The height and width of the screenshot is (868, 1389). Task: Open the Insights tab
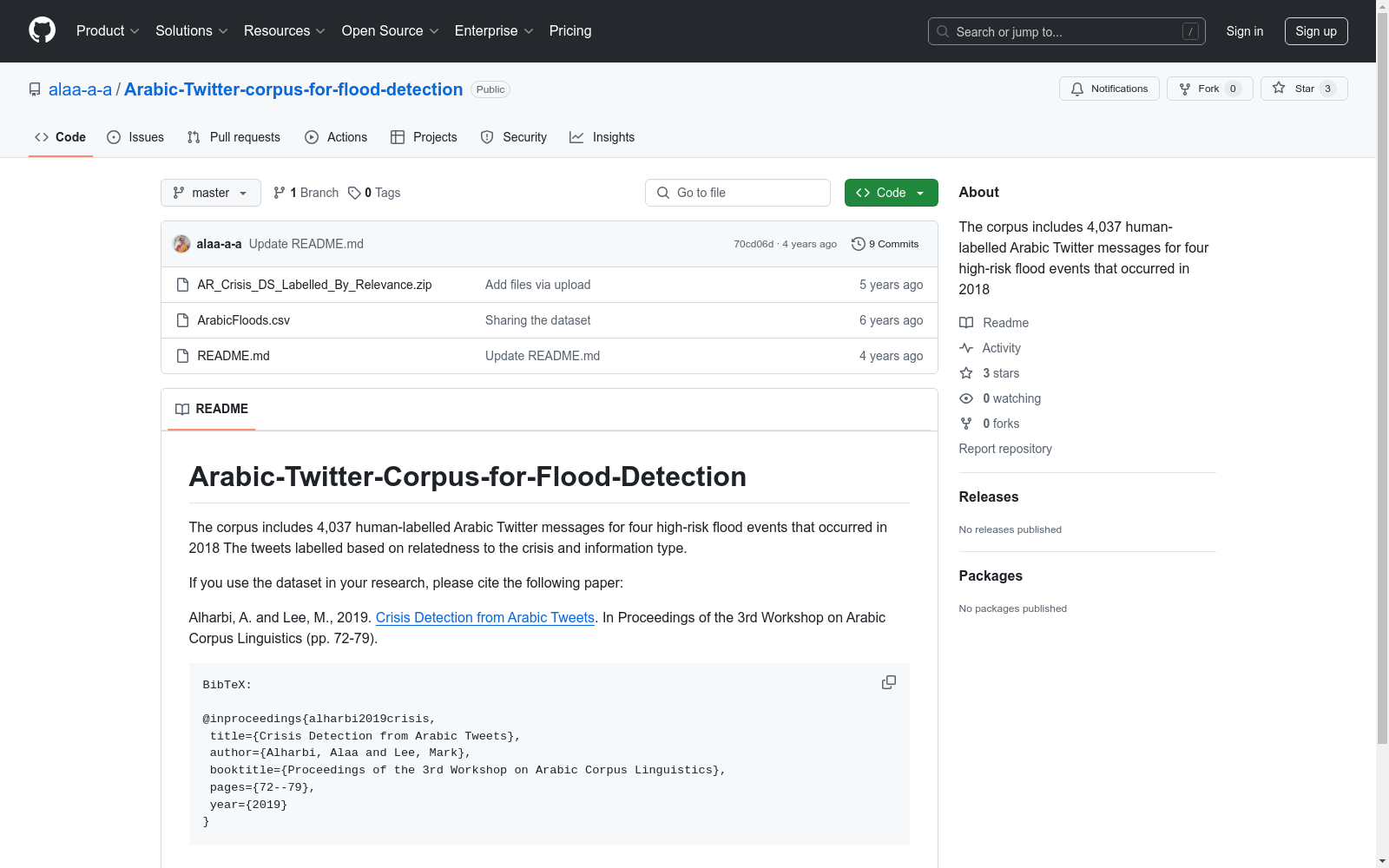pos(602,137)
